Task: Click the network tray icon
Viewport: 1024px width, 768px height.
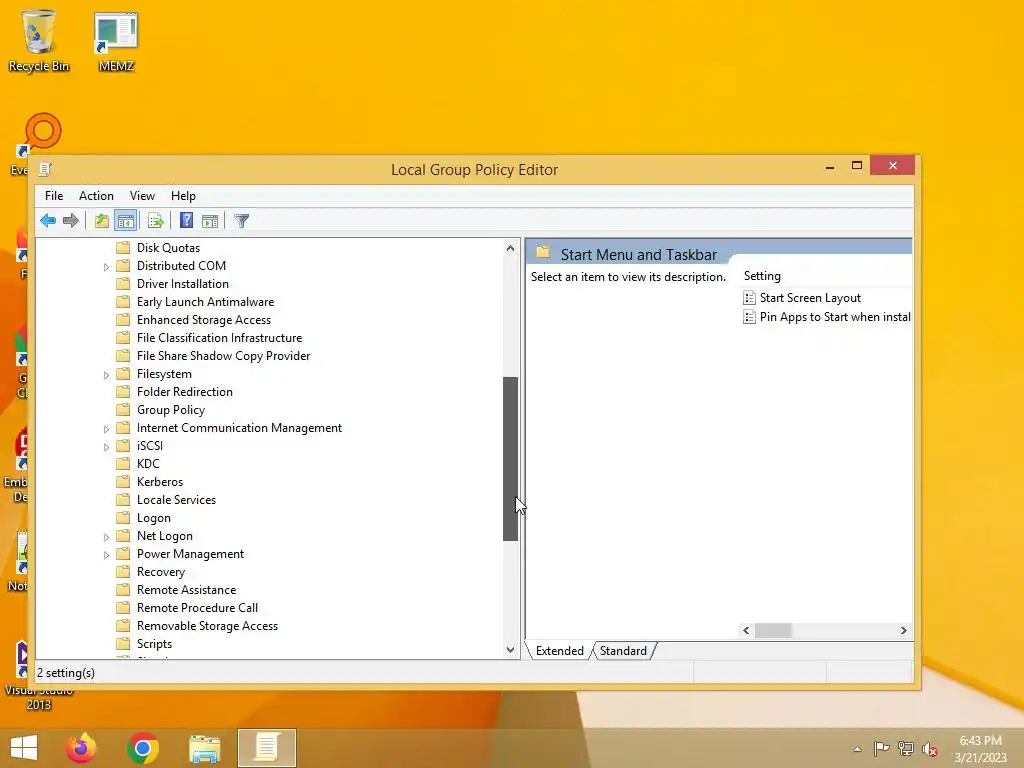Action: pyautogui.click(x=906, y=749)
